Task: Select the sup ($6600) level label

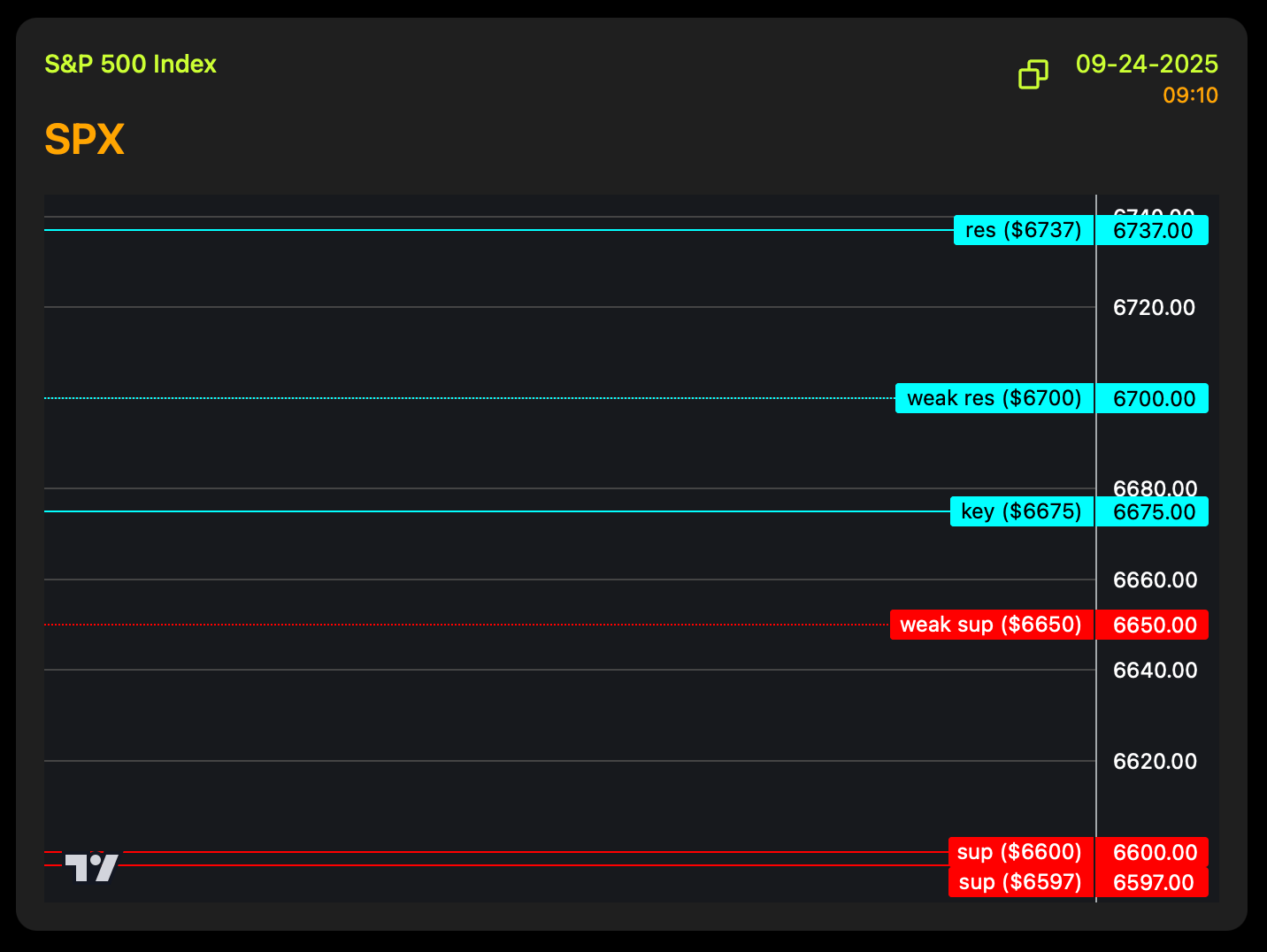Action: point(1021,852)
